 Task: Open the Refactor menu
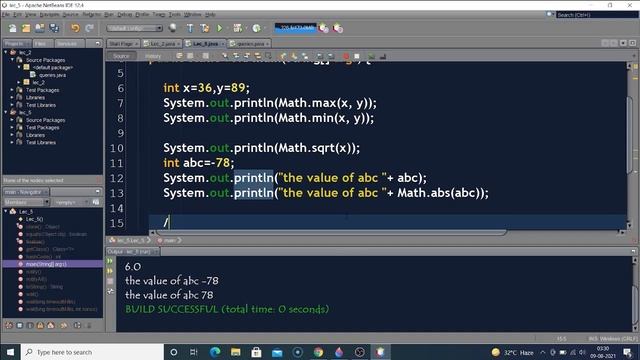(x=91, y=14)
